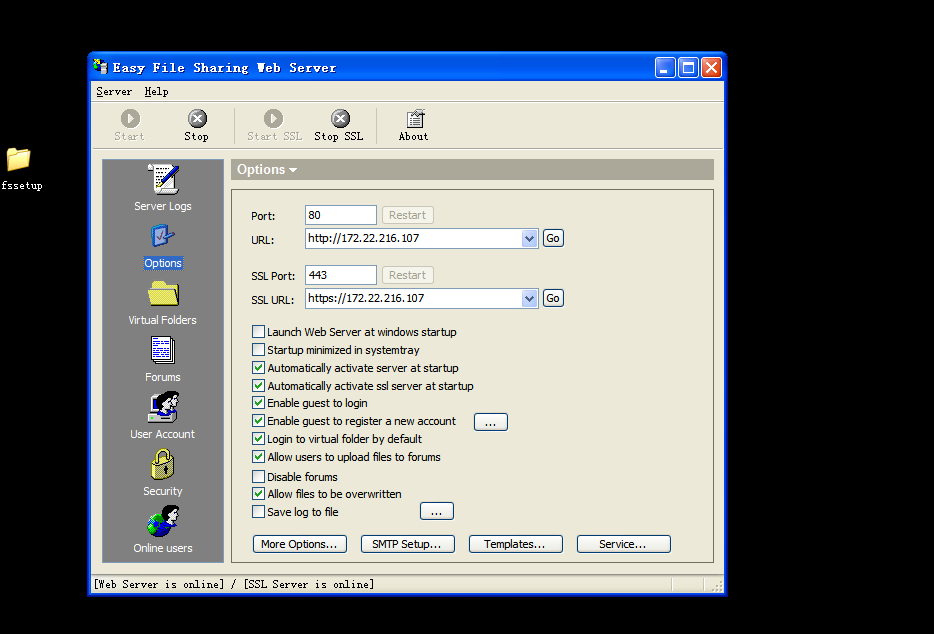
Task: Toggle Allow users to upload files to forums
Action: pyautogui.click(x=259, y=457)
